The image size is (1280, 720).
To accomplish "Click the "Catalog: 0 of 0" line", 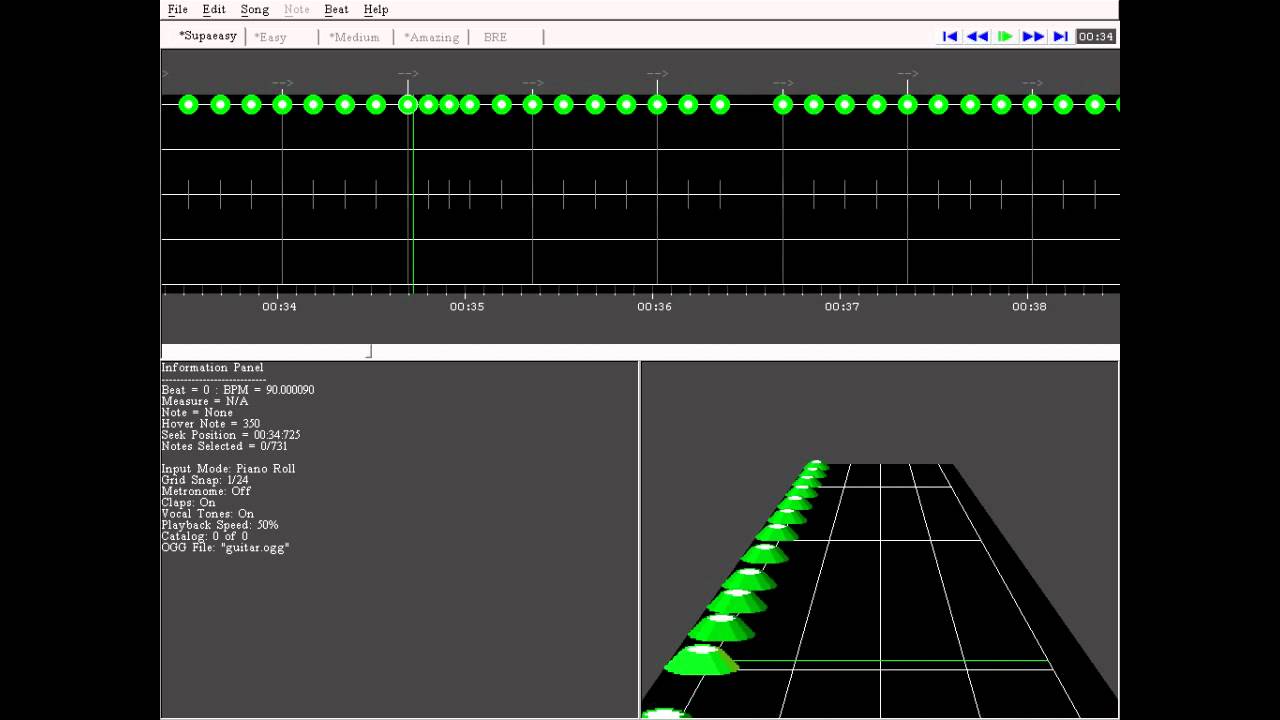I will (x=205, y=537).
